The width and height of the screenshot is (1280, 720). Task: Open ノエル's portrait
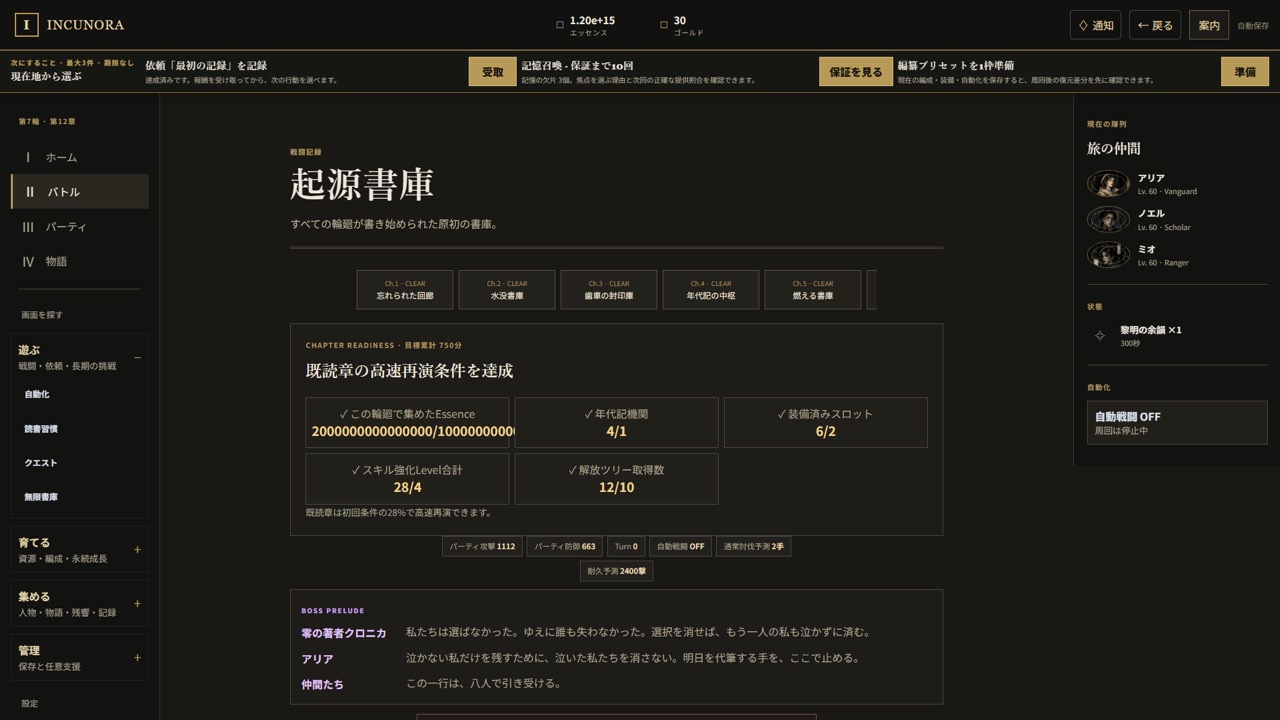(1108, 220)
